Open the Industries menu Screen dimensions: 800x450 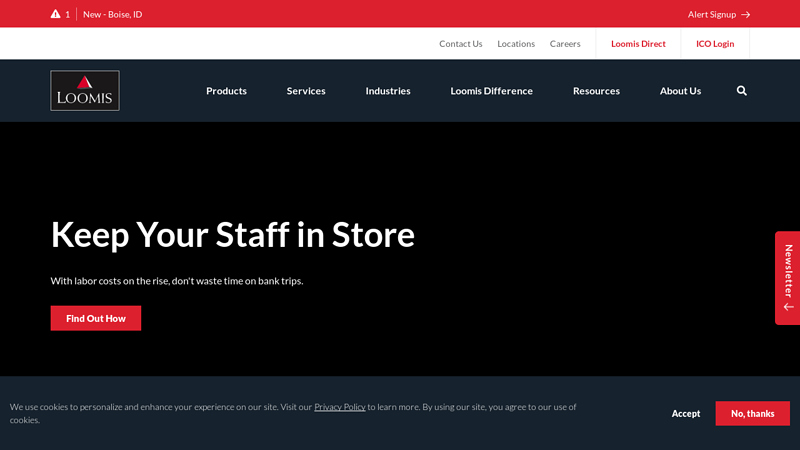coord(388,91)
